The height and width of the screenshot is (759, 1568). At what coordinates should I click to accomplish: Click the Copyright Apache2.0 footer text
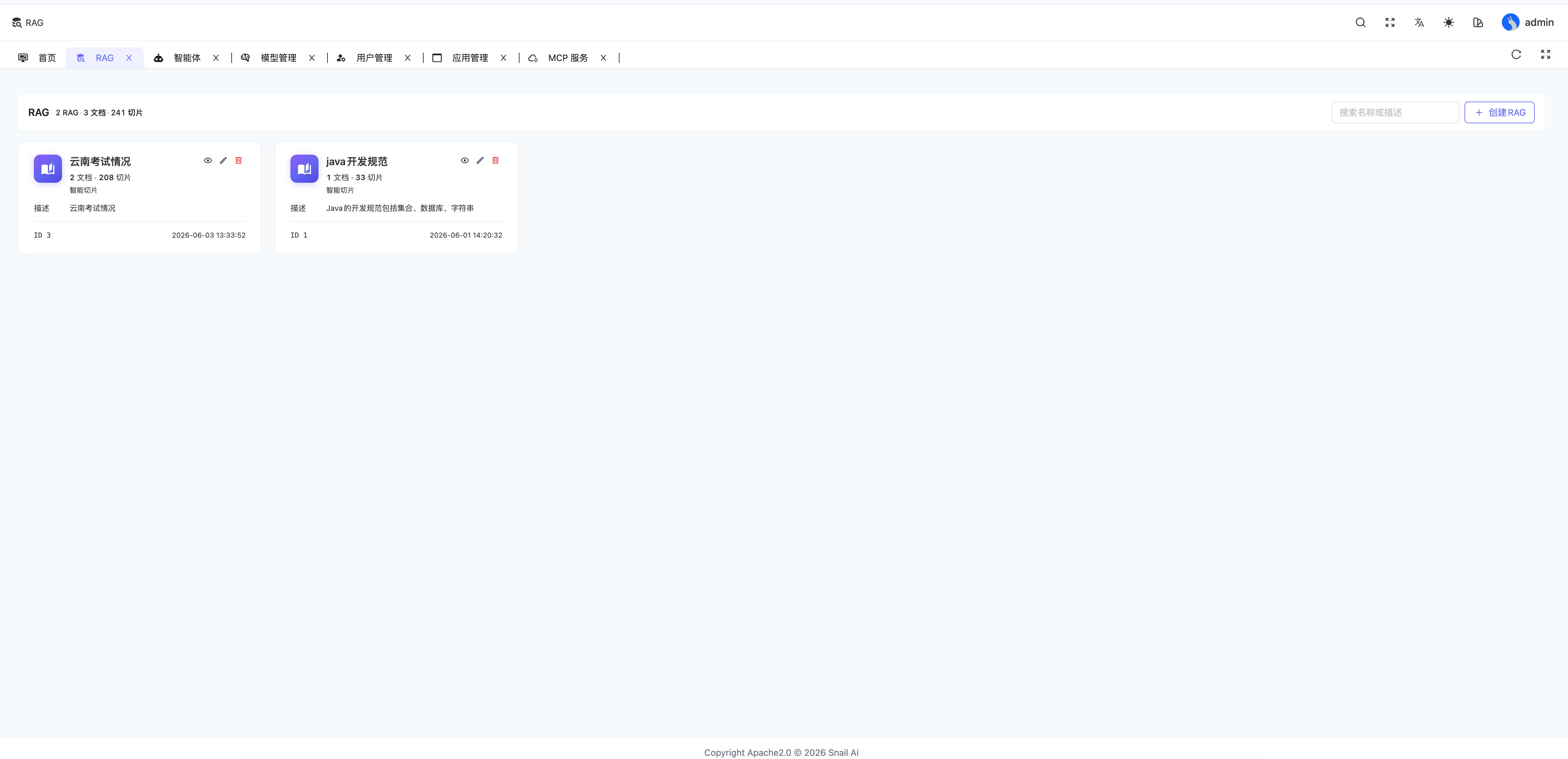tap(781, 753)
